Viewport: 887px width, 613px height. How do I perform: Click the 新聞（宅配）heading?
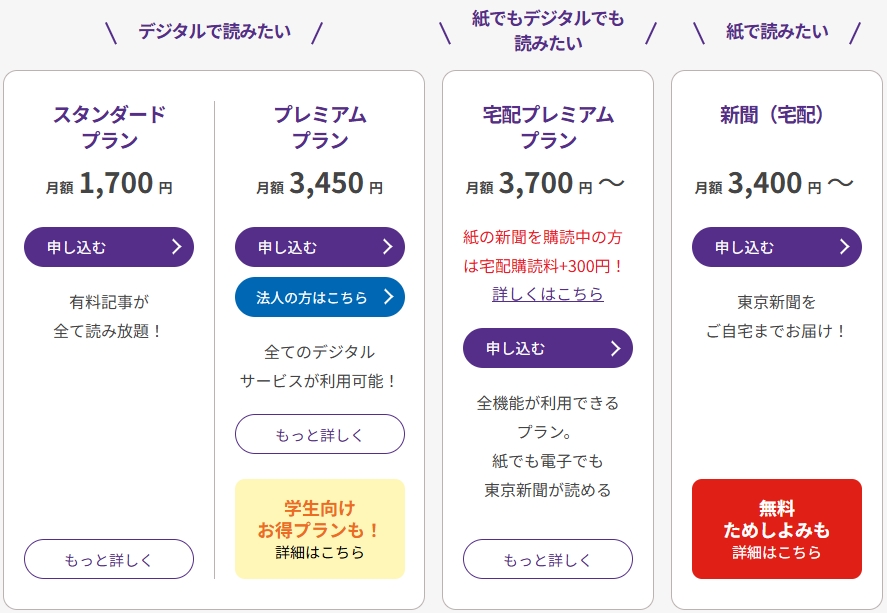pos(776,115)
